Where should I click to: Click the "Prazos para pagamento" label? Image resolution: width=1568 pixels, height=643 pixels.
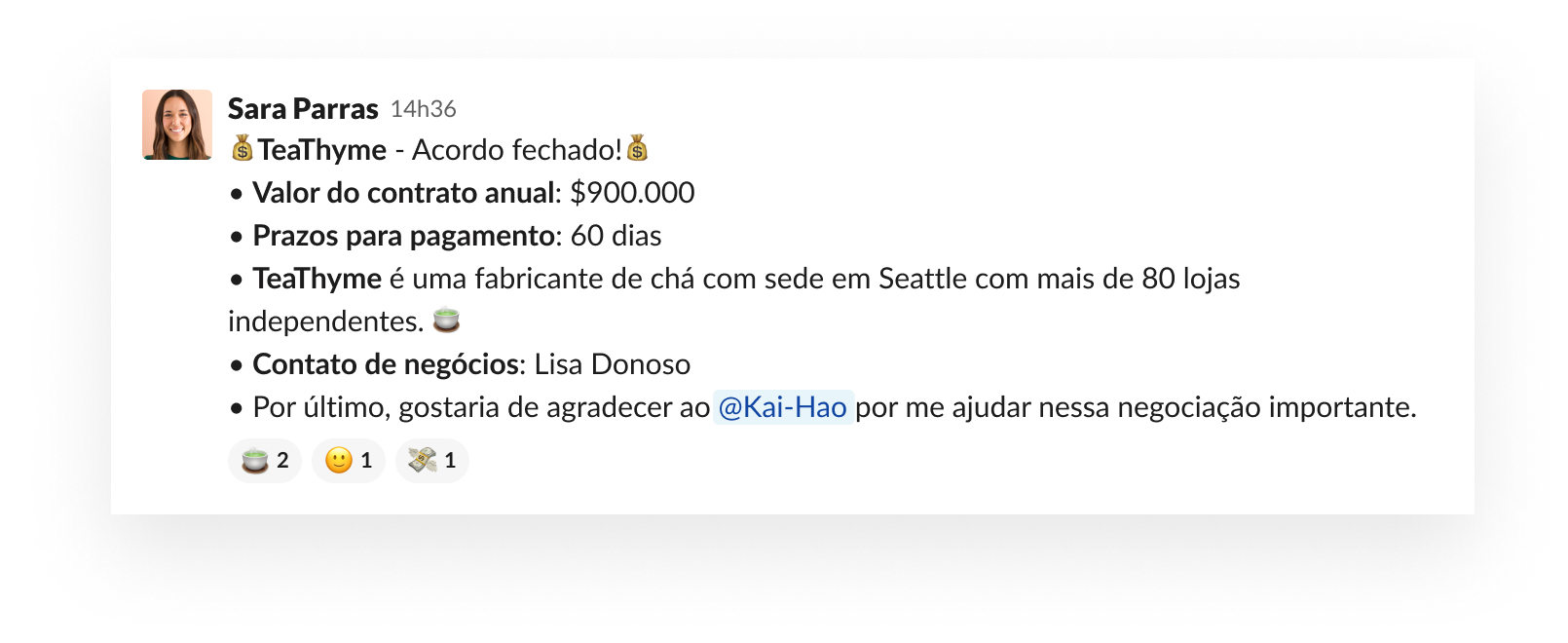[404, 236]
